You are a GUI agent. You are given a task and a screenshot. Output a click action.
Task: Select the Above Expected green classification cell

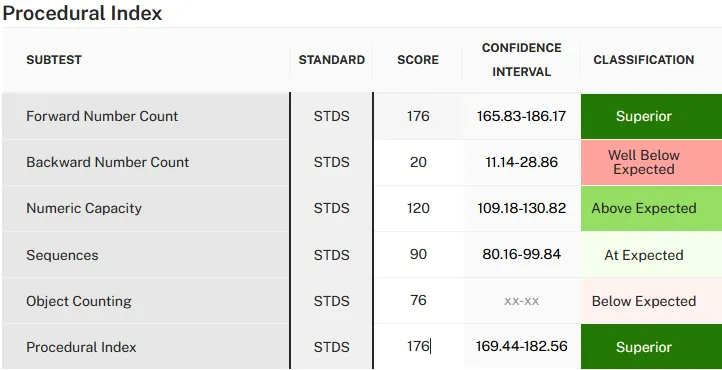[651, 208]
